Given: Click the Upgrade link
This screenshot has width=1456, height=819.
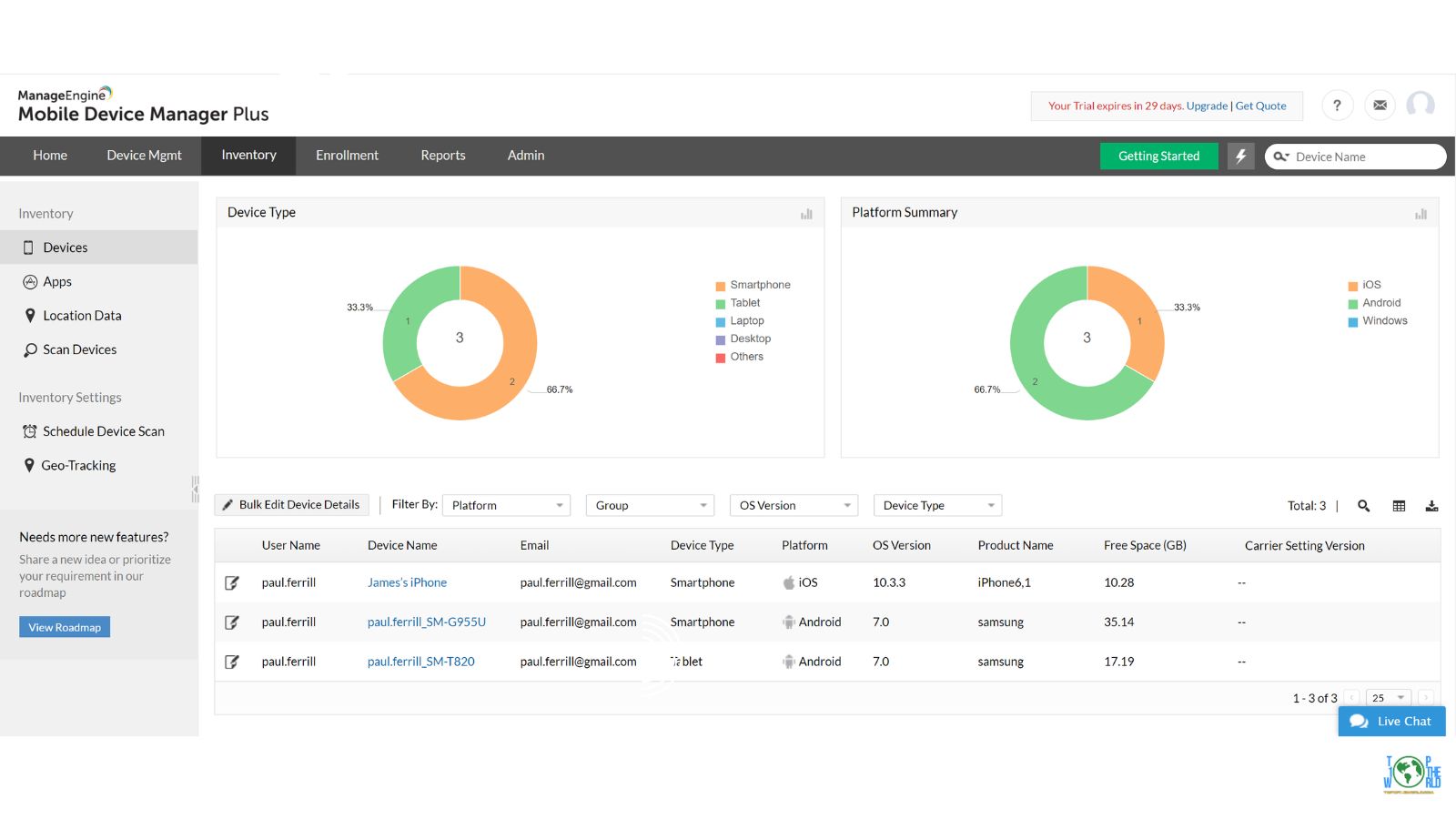Looking at the screenshot, I should coord(1207,106).
